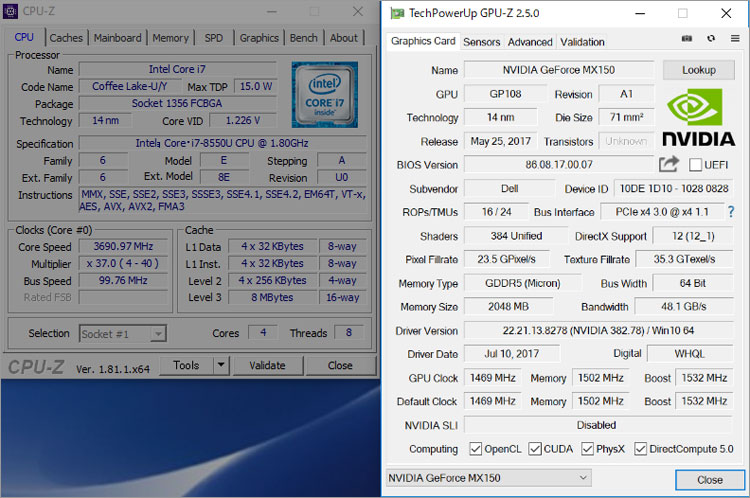Click the Tools button in CPU-Z
750x498 pixels.
[186, 365]
